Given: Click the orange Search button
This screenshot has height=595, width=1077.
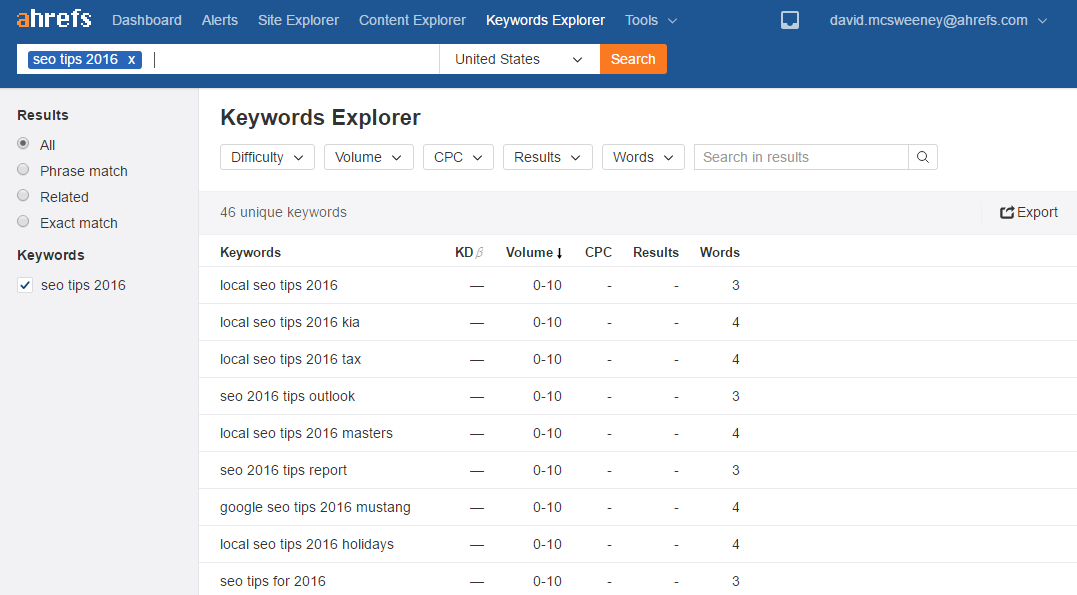Looking at the screenshot, I should click(x=633, y=59).
